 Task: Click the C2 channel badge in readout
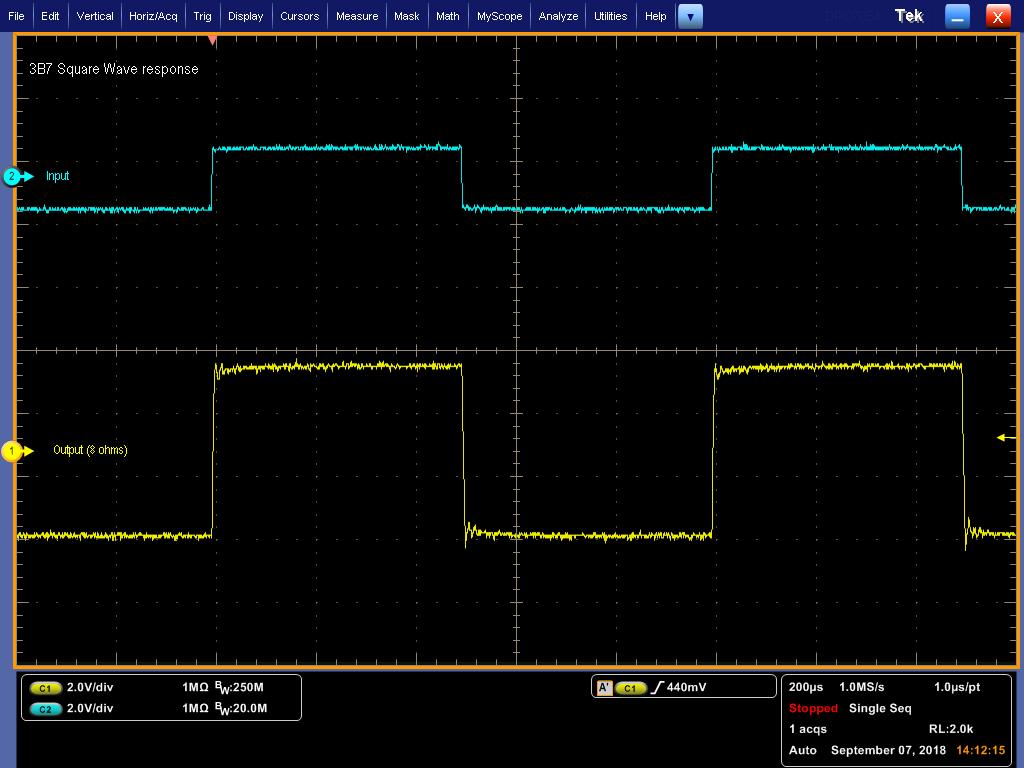45,708
